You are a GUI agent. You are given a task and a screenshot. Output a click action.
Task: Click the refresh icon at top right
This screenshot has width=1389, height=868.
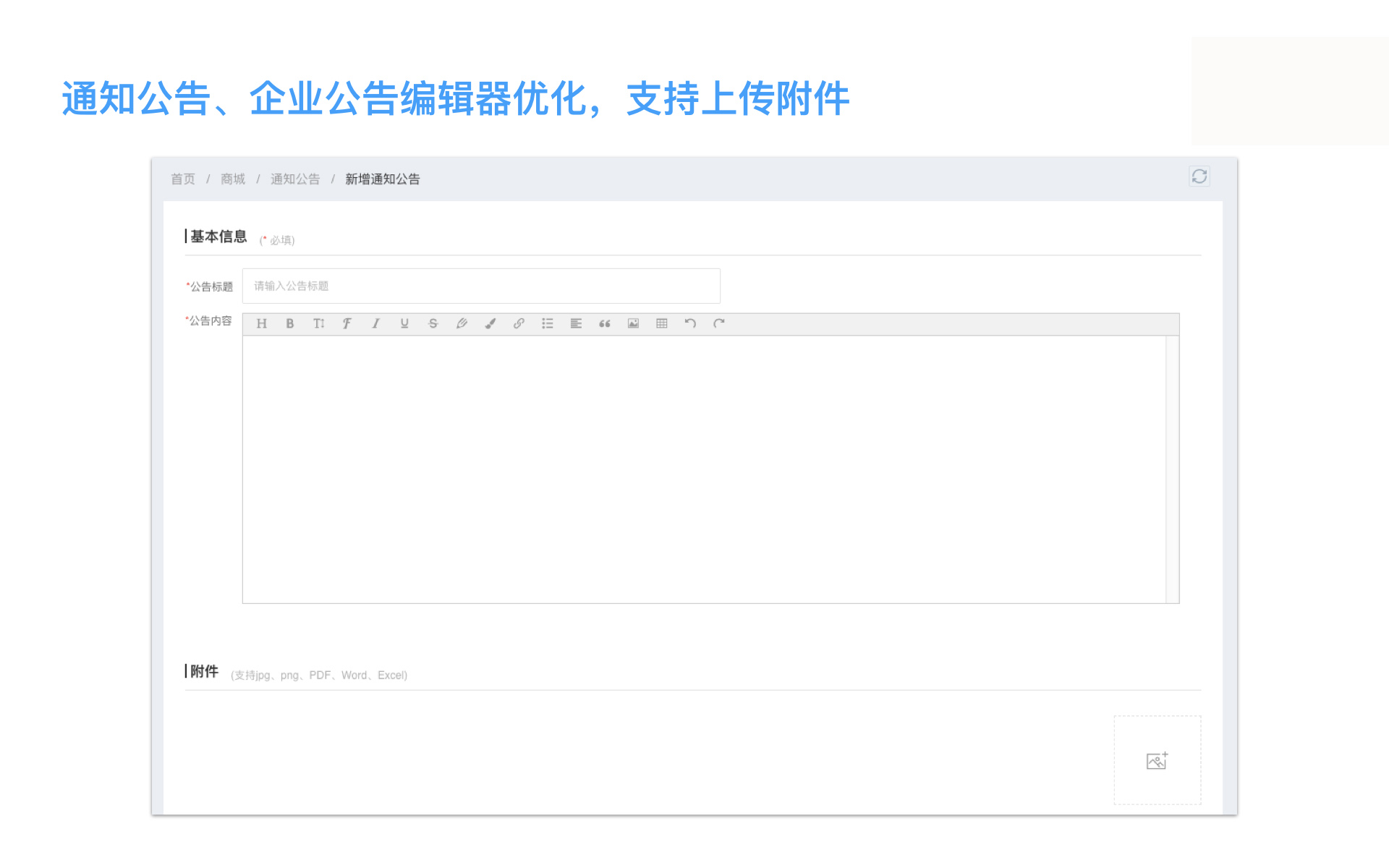coord(1199,176)
